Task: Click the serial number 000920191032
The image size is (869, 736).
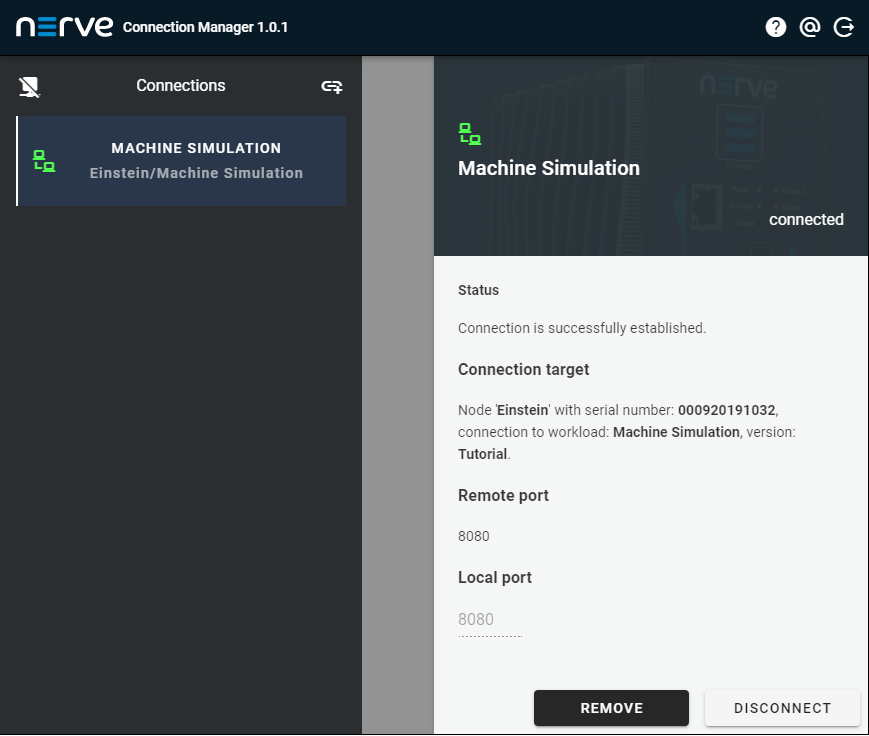Action: tap(726, 411)
